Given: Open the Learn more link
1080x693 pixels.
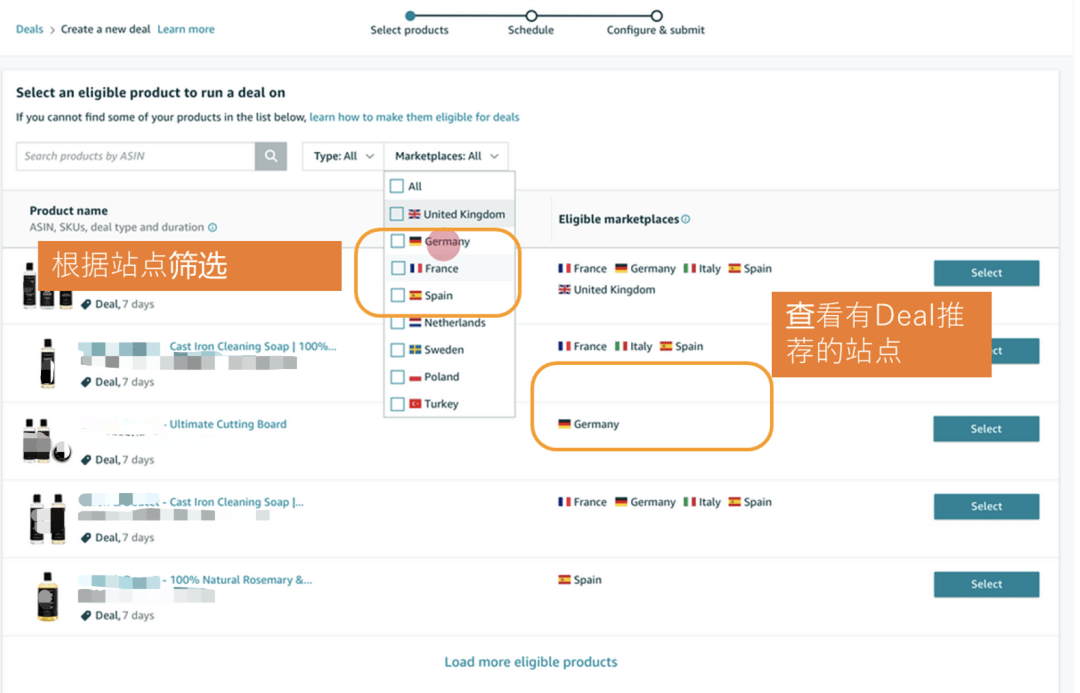Looking at the screenshot, I should pos(186,29).
